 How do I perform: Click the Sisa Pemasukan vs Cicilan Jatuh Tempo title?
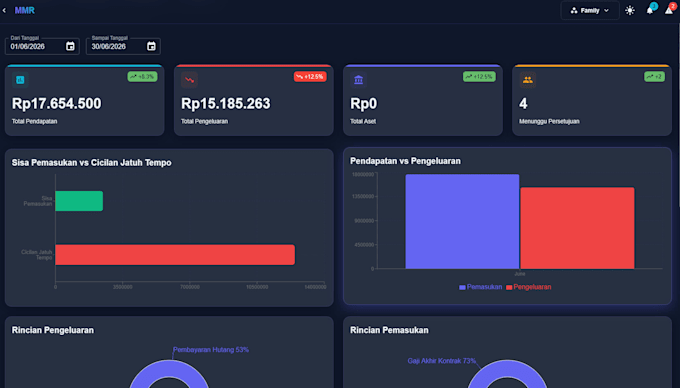click(92, 163)
